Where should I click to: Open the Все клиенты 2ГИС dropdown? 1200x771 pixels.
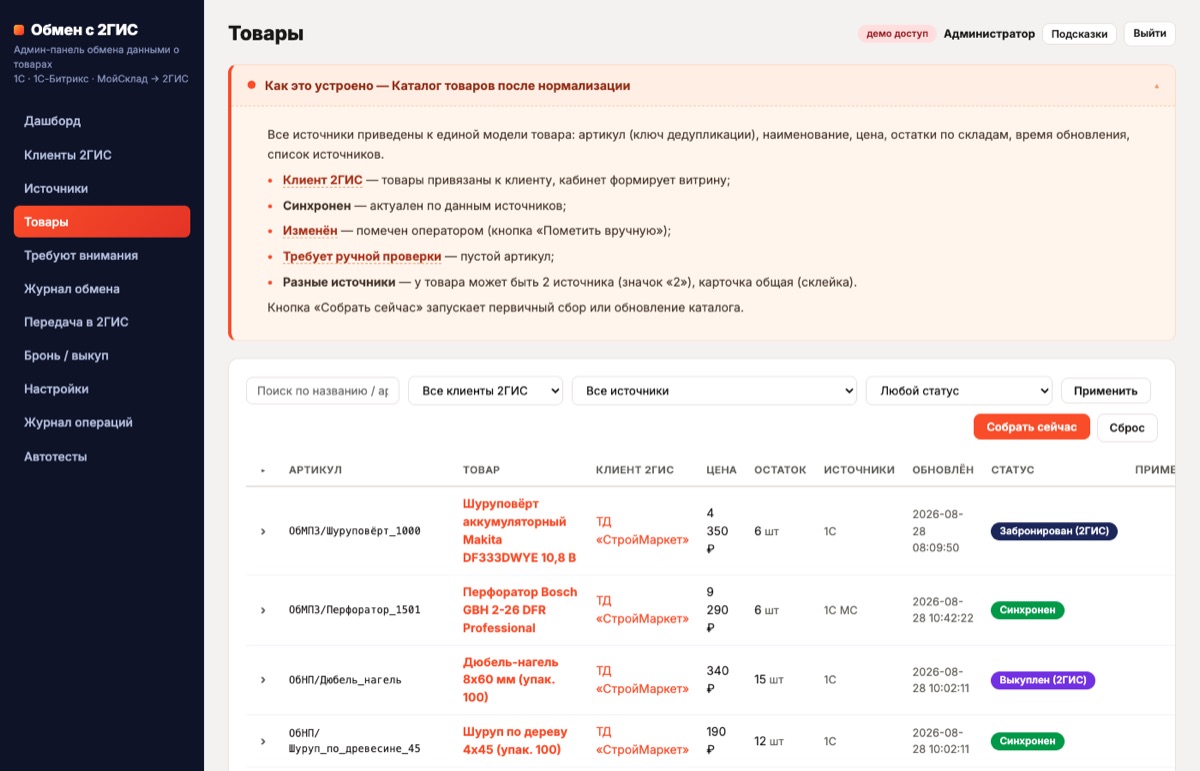point(486,391)
